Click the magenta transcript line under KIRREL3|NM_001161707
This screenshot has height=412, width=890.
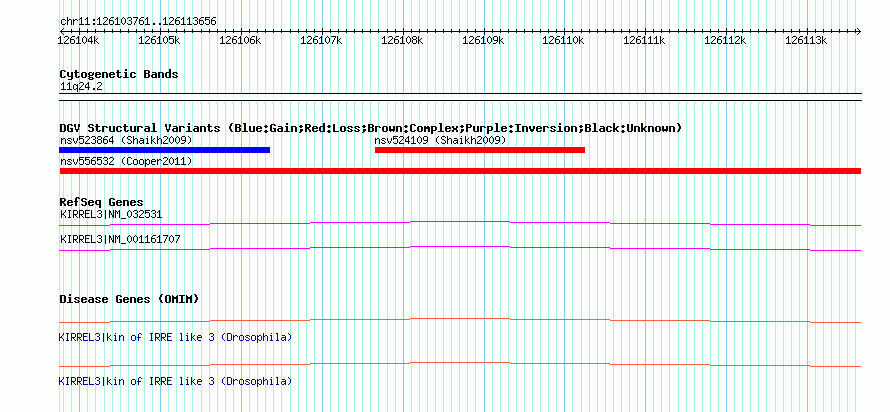pos(460,248)
